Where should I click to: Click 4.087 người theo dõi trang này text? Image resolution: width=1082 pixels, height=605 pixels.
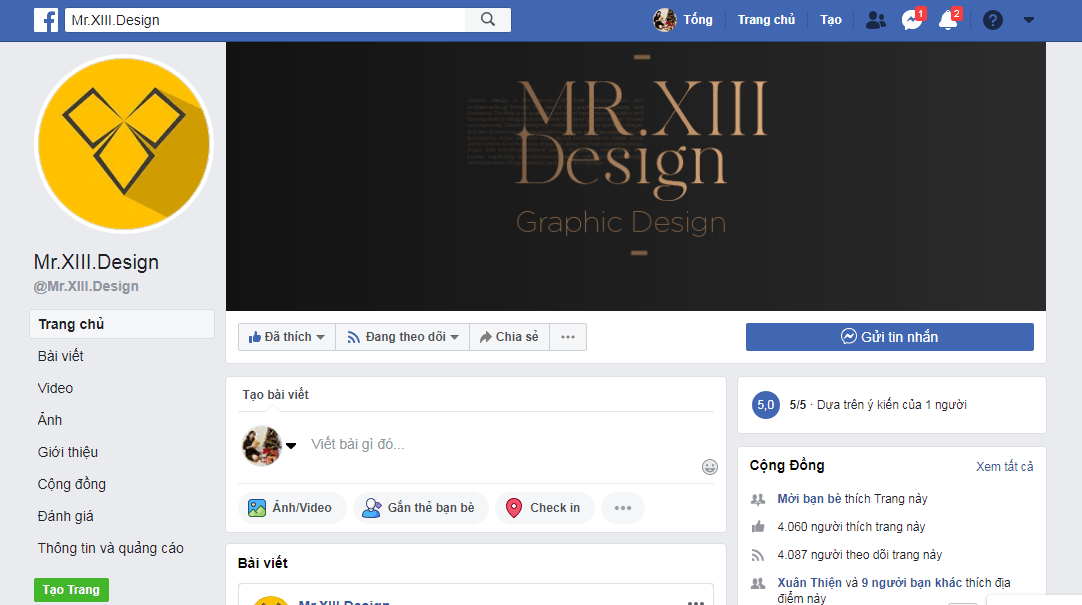[x=859, y=555]
